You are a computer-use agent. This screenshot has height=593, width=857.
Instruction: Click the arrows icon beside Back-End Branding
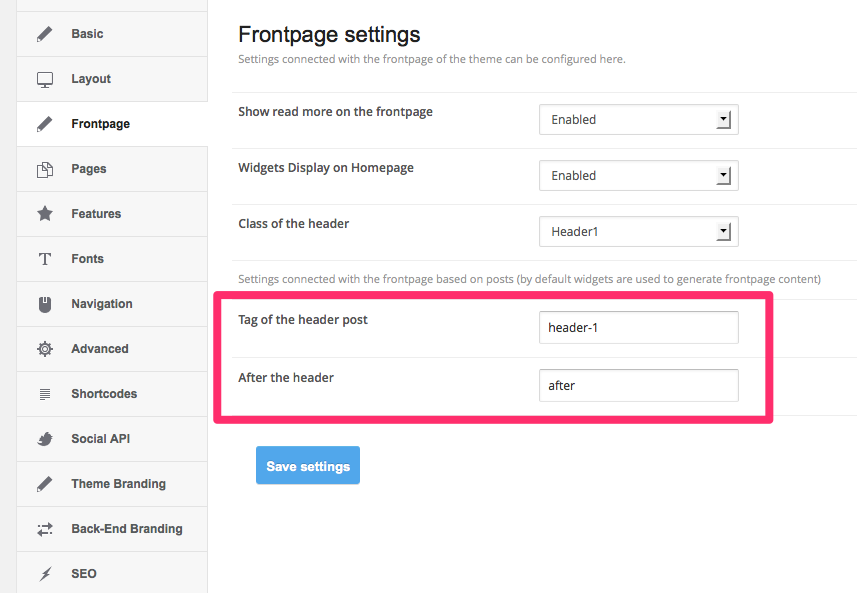pos(45,529)
